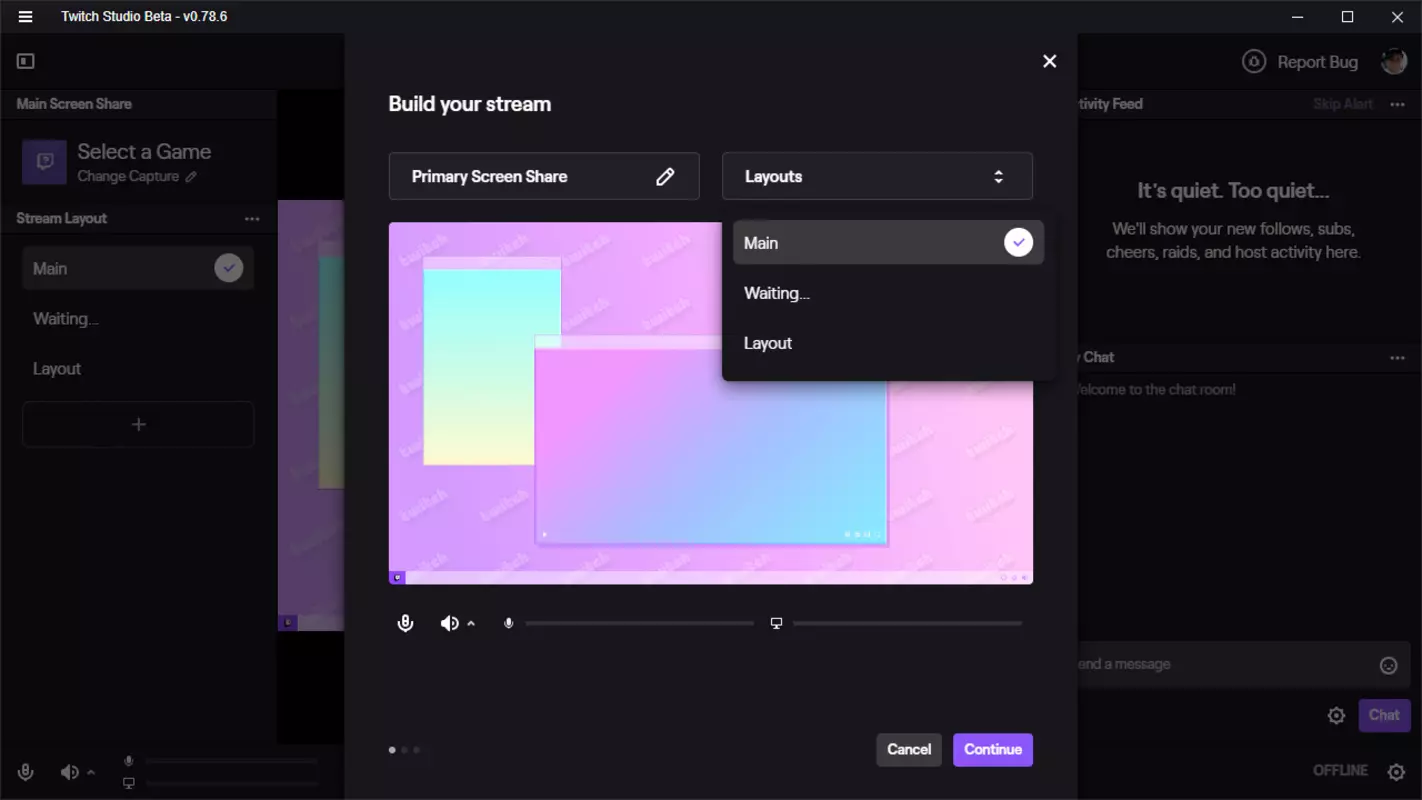This screenshot has height=800, width=1422.
Task: Add a new stream layout
Action: pyautogui.click(x=138, y=424)
